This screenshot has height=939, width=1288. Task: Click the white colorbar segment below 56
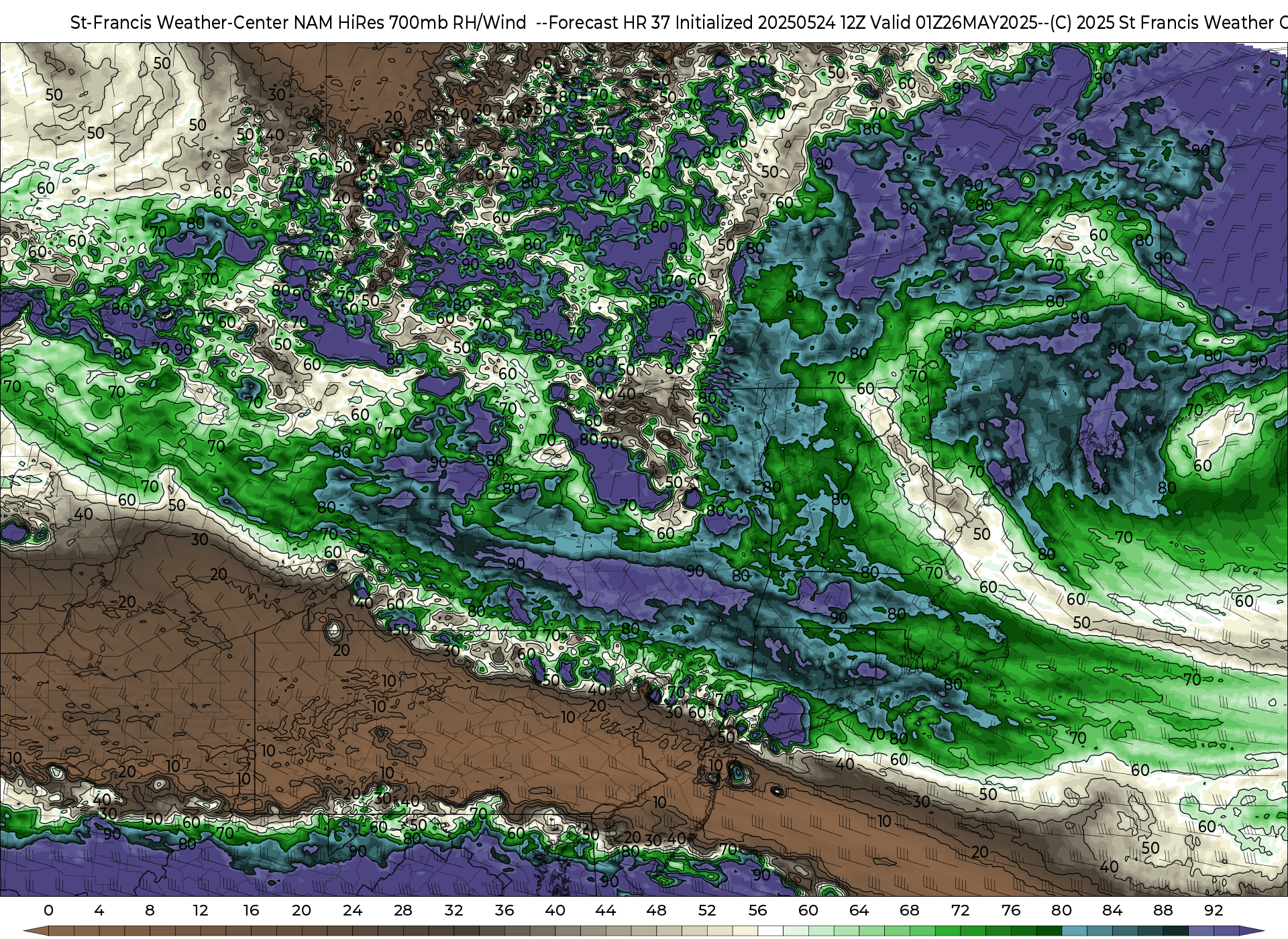click(771, 931)
